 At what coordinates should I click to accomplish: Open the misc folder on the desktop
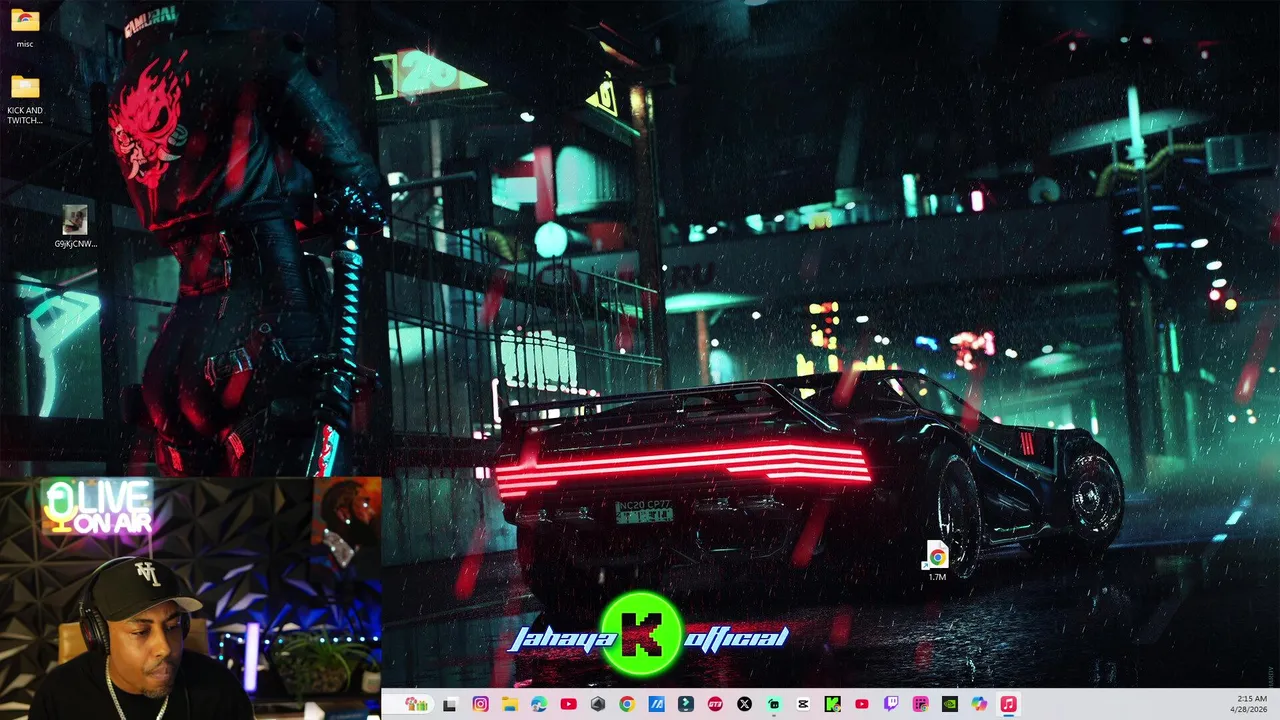[25, 27]
